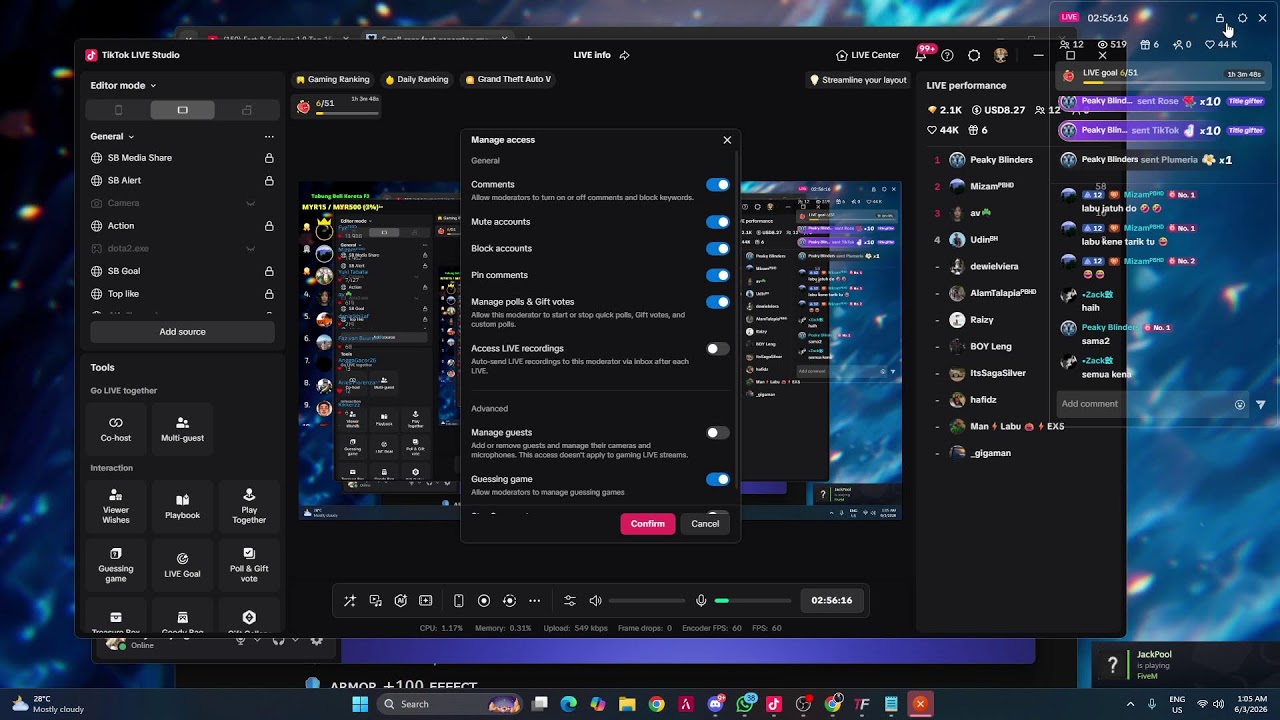Open the help question mark icon
The width and height of the screenshot is (1280, 720).
point(947,55)
